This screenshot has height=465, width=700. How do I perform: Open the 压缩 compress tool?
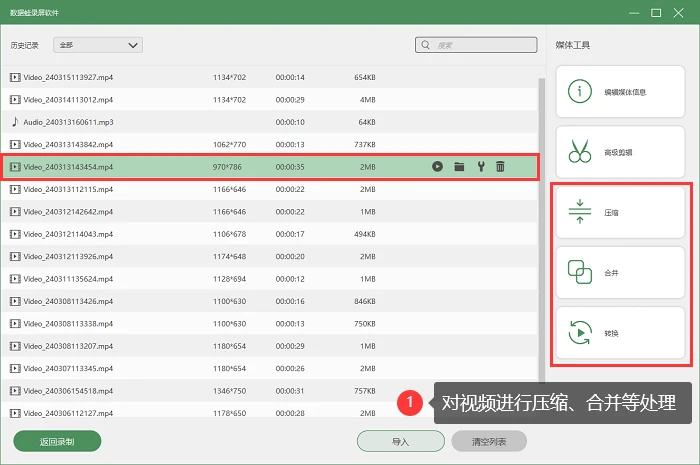point(620,212)
